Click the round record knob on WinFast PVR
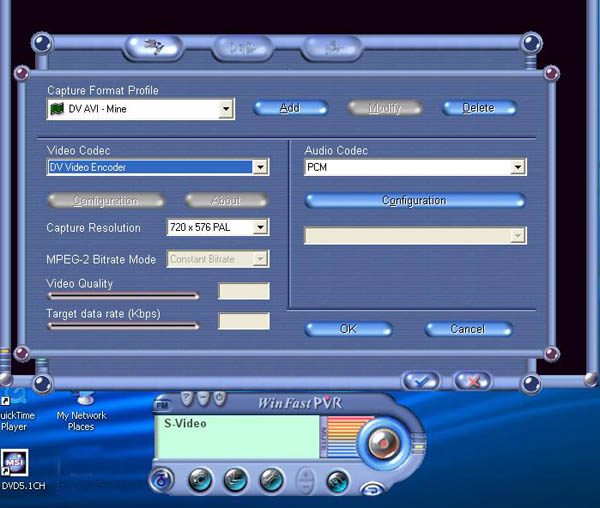Screen dimensions: 600x508 383,444
